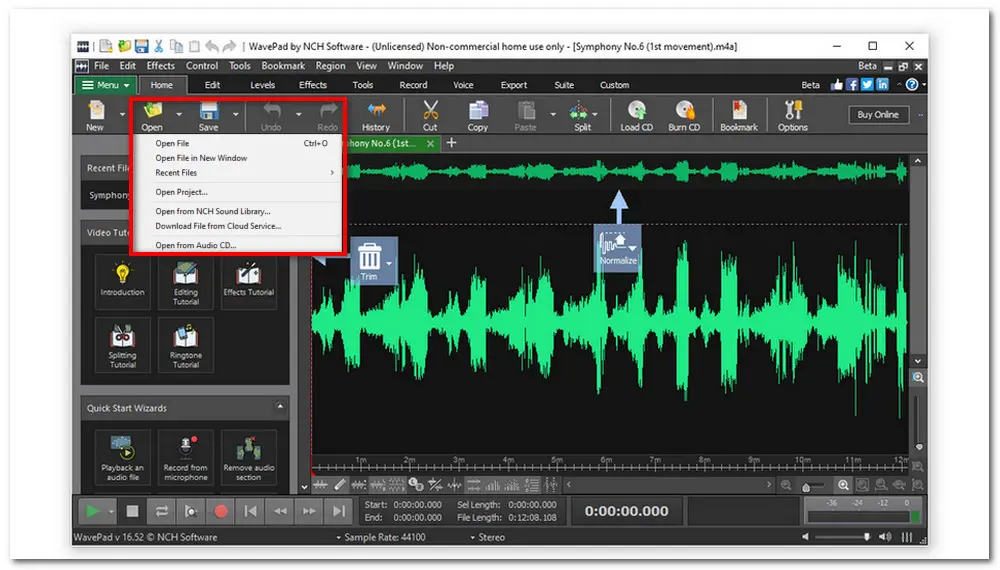
Task: Add a Bookmark using toolbar icon
Action: coord(739,115)
